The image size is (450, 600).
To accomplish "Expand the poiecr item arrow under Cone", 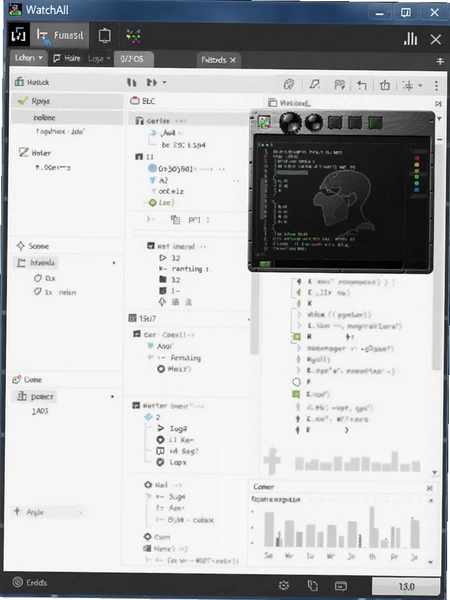I will (x=112, y=397).
